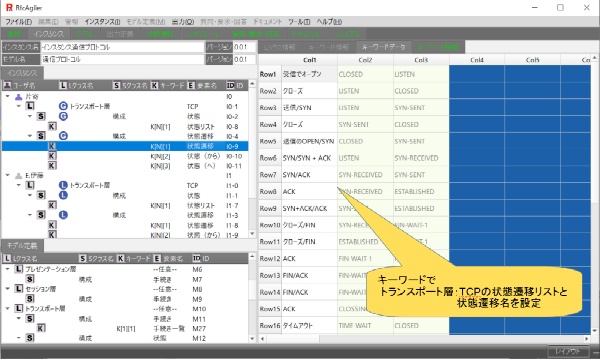Click the instance name input field
Viewport: 600px width, 360px height.
click(x=122, y=47)
